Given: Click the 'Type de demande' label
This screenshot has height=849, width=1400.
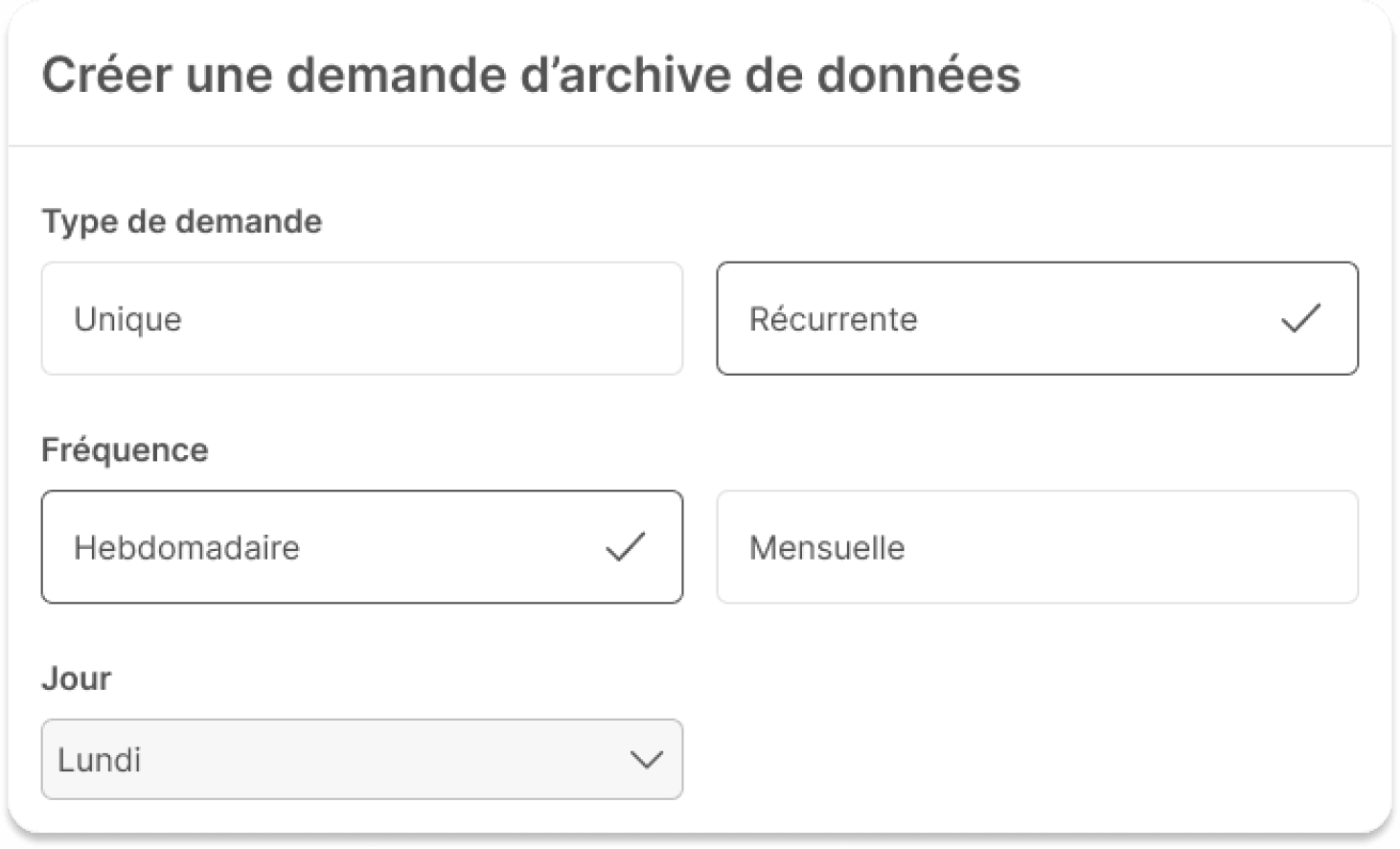Looking at the screenshot, I should pyautogui.click(x=181, y=221).
